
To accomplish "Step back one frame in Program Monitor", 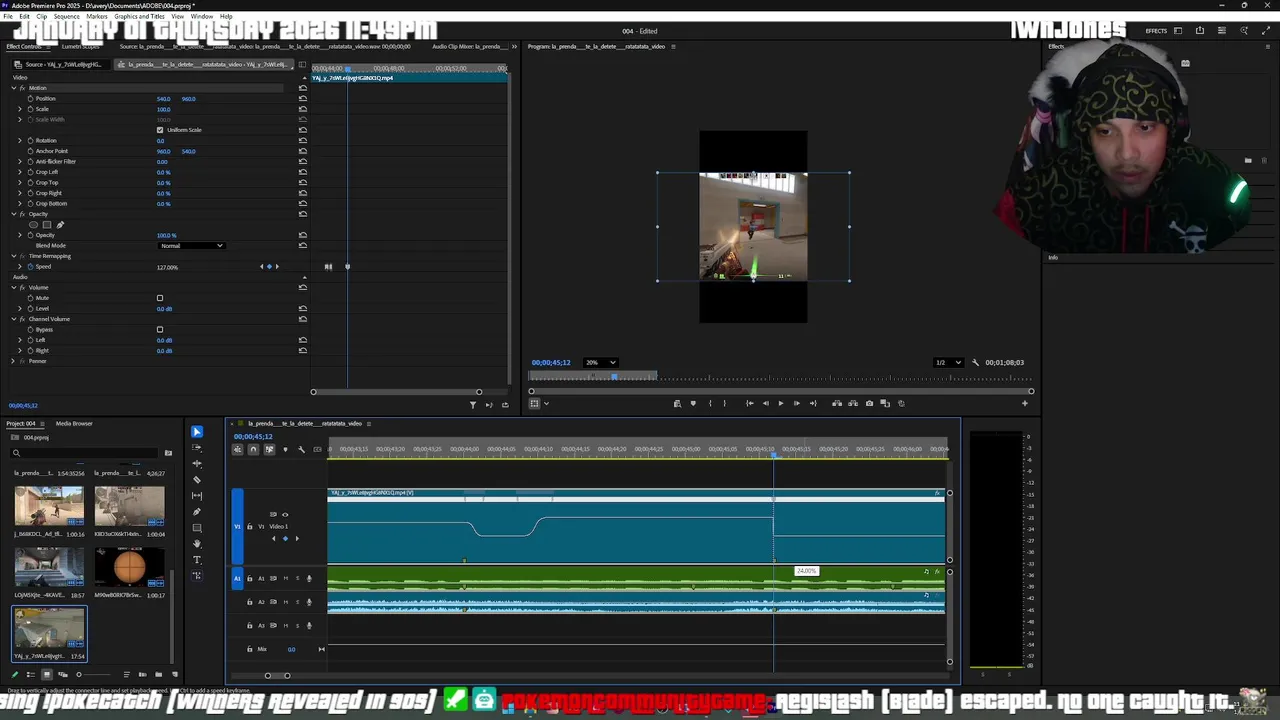I will pos(765,403).
